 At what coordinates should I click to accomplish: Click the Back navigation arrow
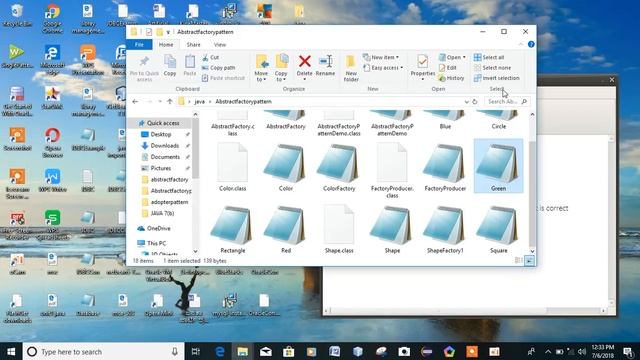coord(135,101)
